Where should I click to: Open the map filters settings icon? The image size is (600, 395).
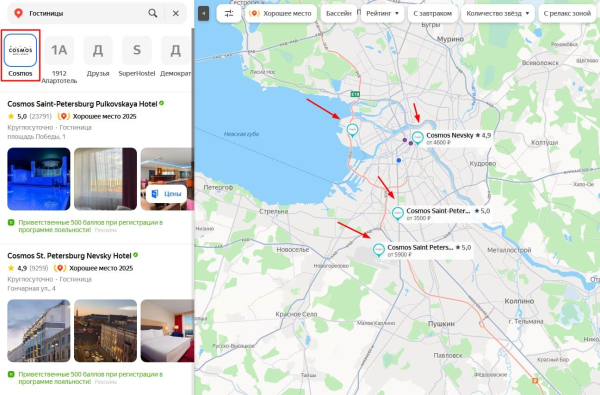click(229, 13)
